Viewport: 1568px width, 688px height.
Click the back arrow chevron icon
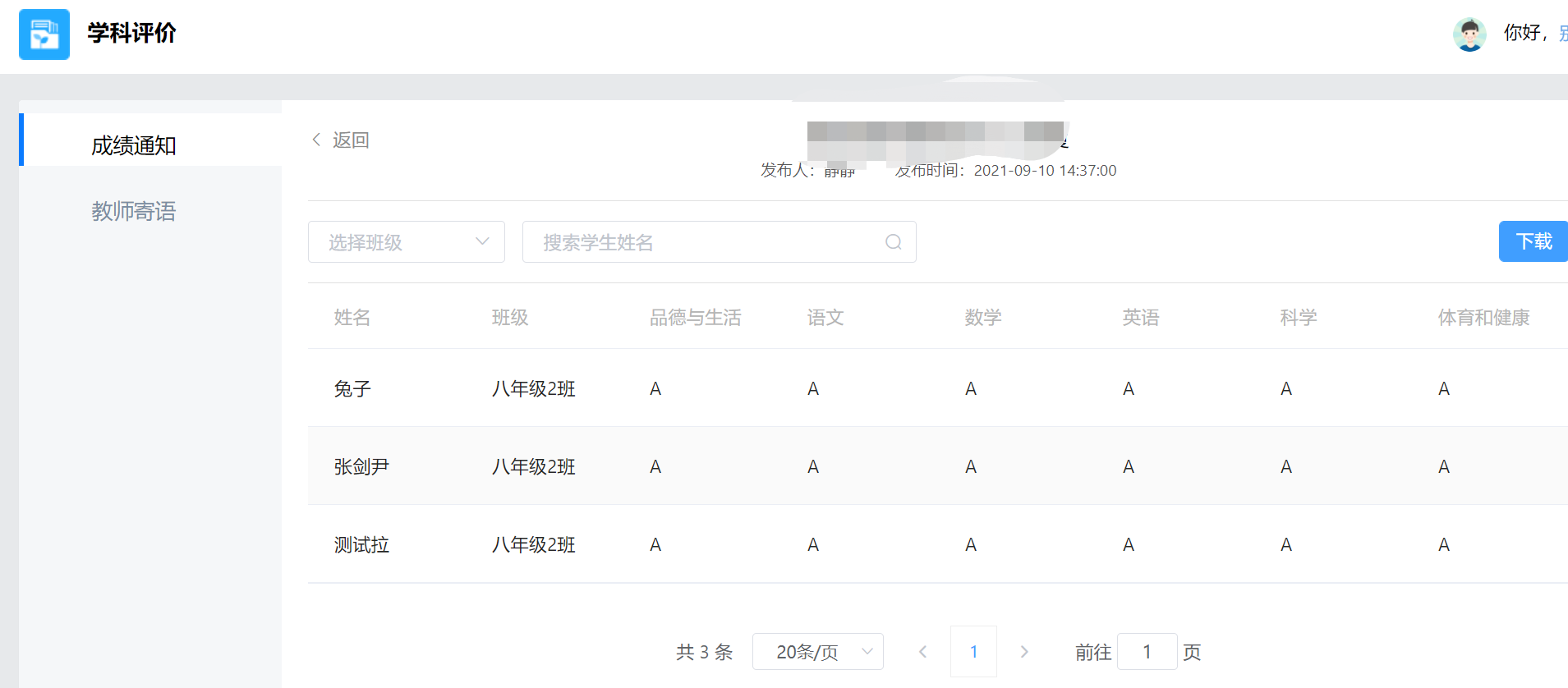pyautogui.click(x=316, y=140)
